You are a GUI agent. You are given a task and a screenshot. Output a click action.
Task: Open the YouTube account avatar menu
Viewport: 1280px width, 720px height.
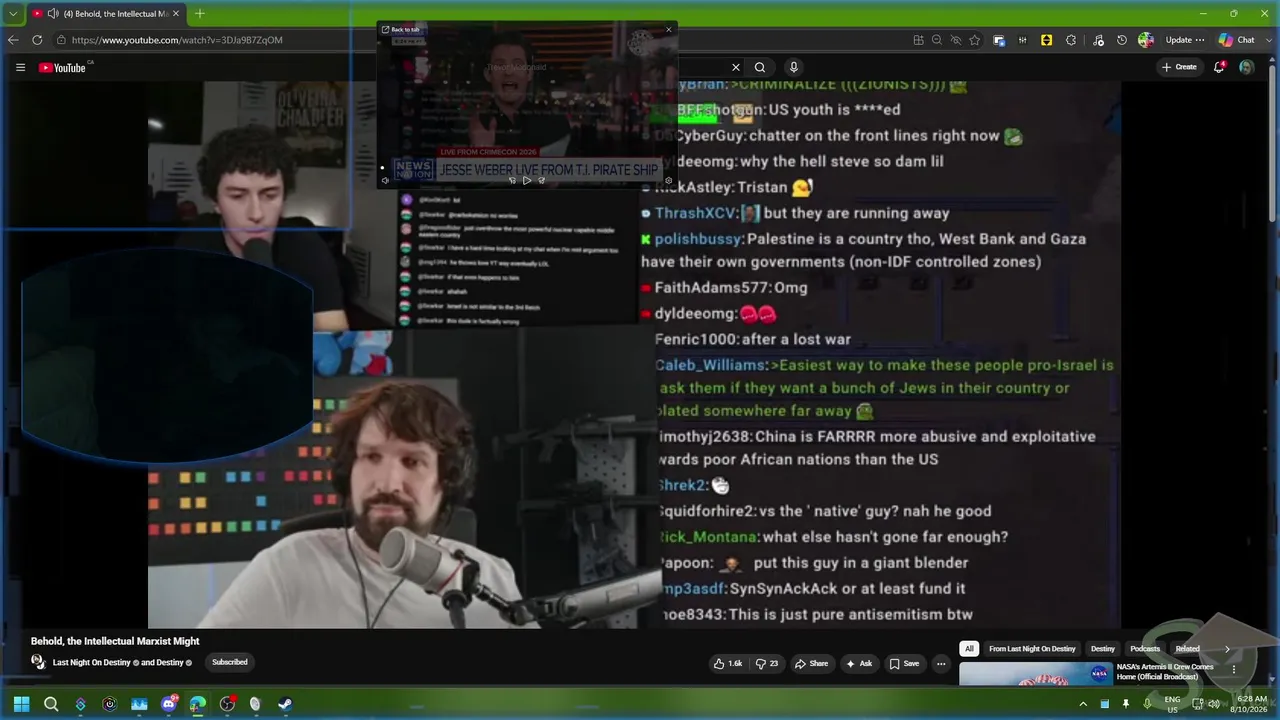(x=1246, y=67)
